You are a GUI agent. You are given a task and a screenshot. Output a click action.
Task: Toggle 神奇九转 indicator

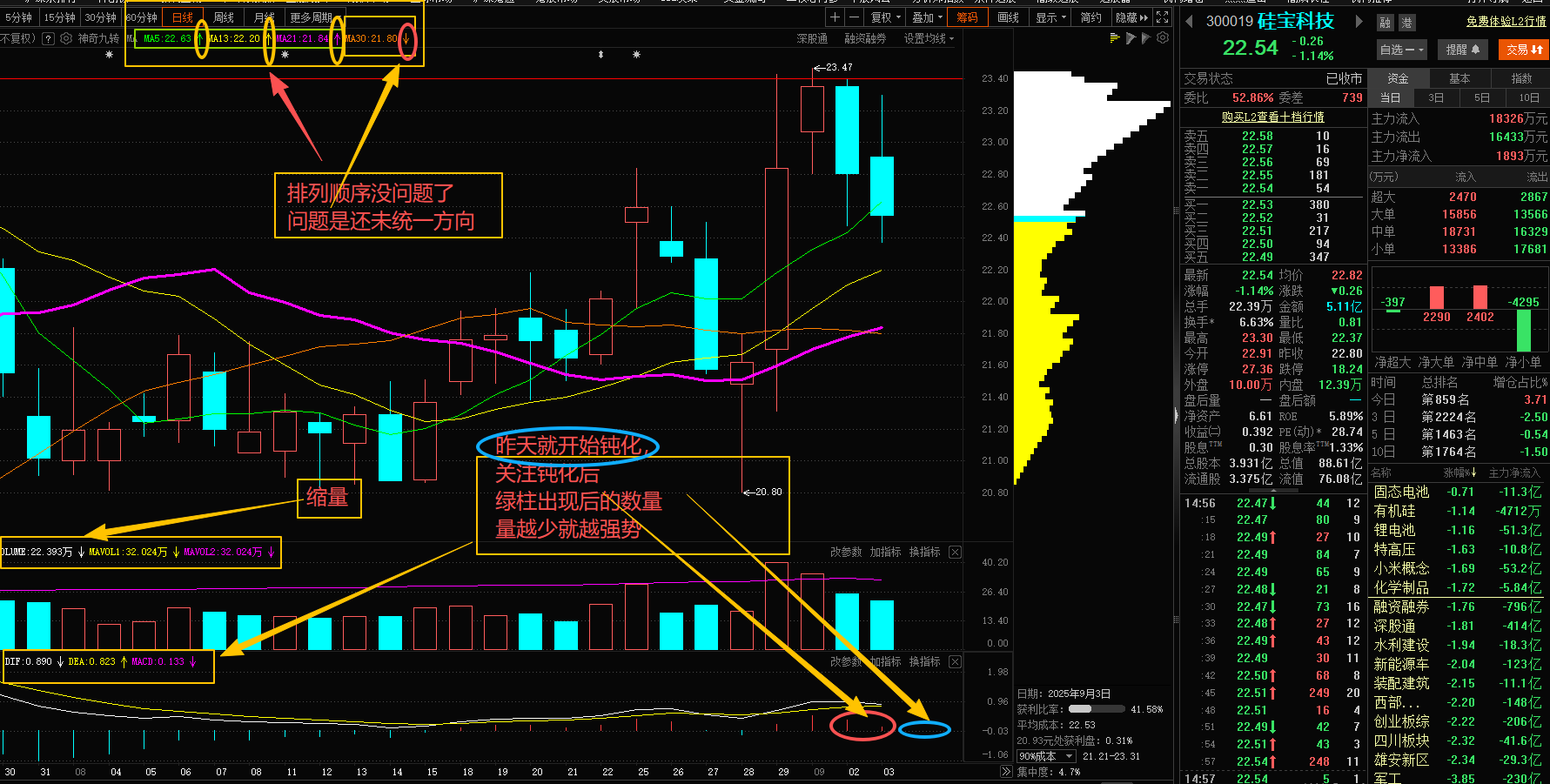click(98, 38)
